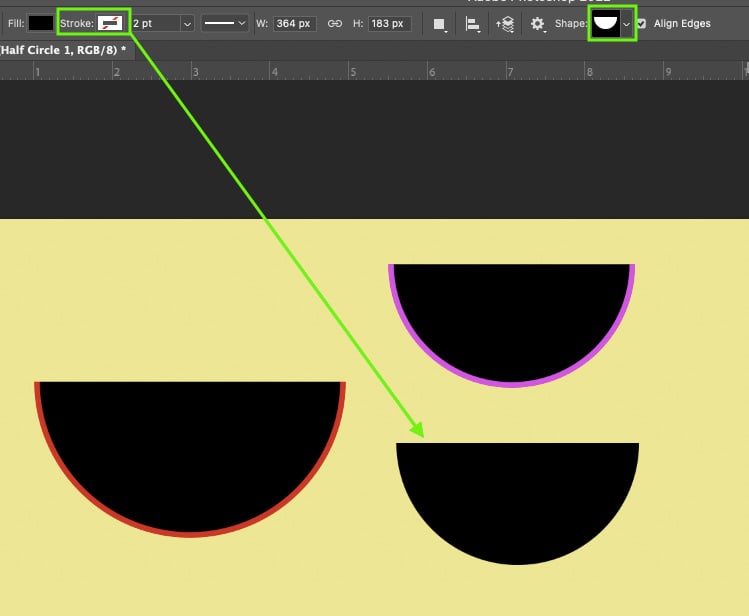Click the stroke width field showing 2 pt

click(156, 23)
